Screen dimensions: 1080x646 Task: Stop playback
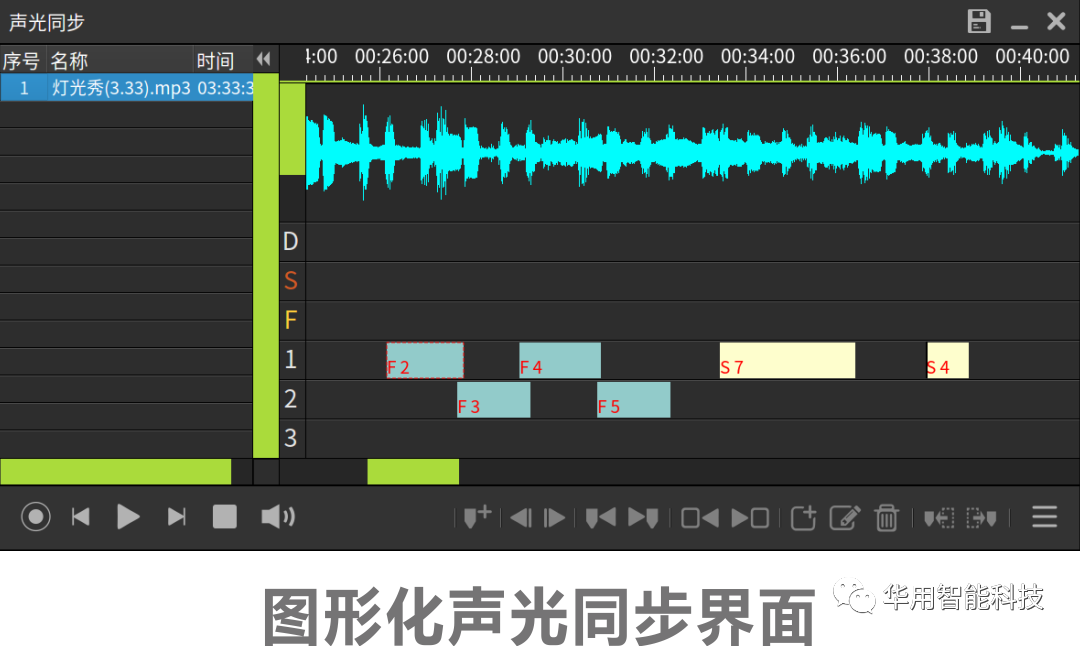pyautogui.click(x=225, y=517)
